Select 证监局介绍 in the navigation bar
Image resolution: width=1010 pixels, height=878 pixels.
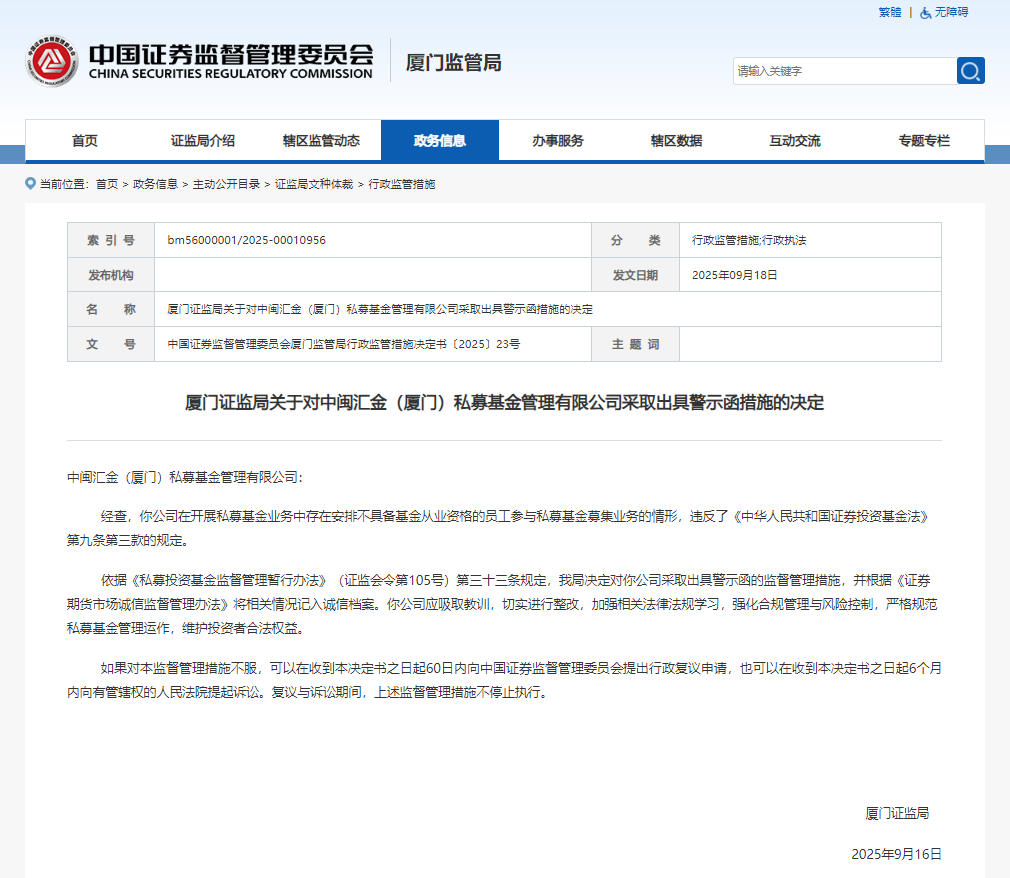[x=202, y=141]
